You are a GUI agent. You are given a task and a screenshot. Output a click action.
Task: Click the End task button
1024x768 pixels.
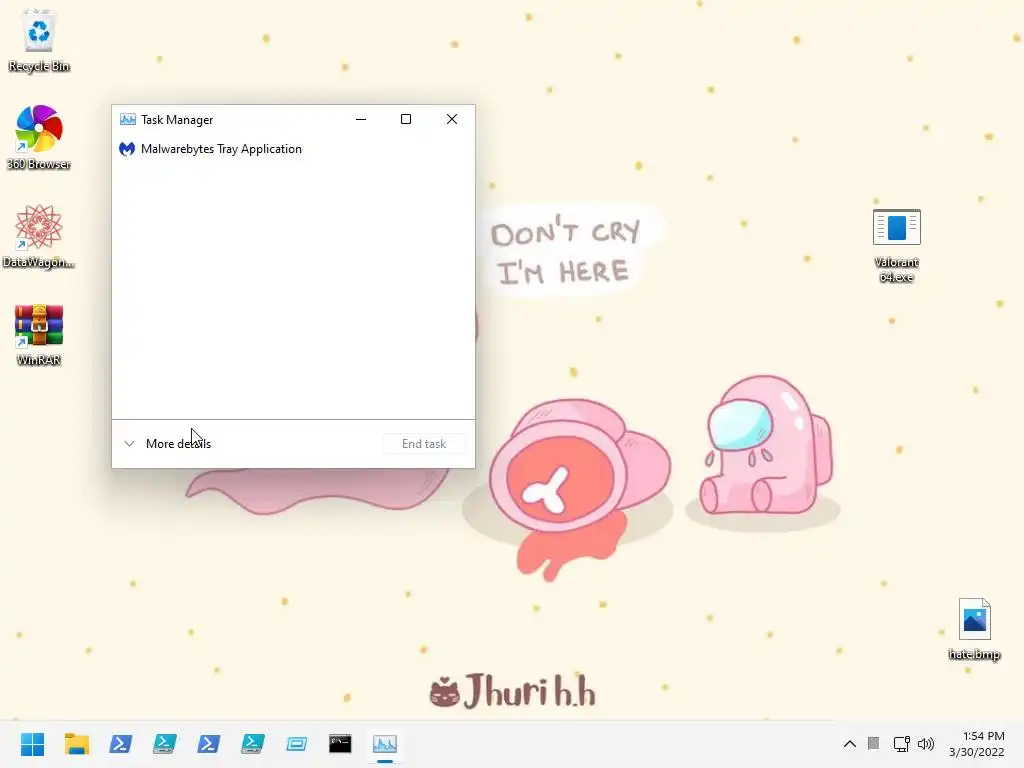pyautogui.click(x=424, y=443)
